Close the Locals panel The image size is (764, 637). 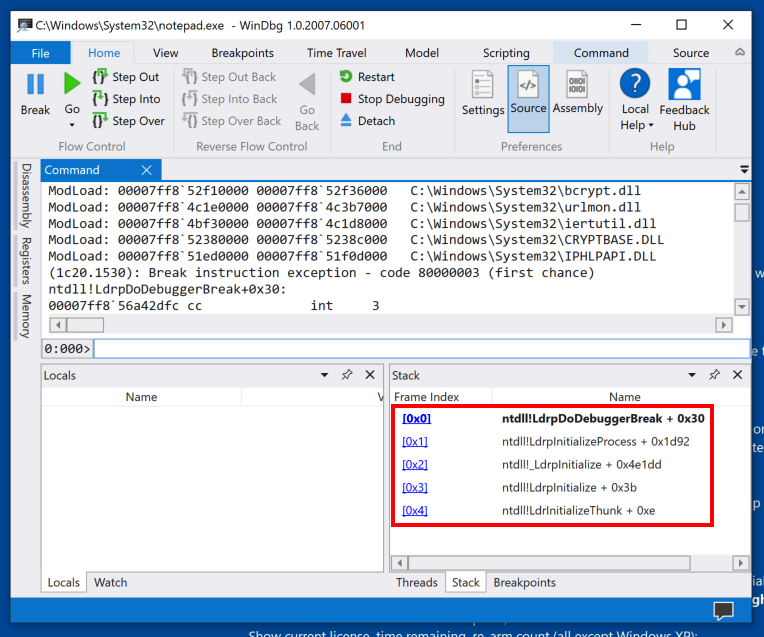[x=370, y=375]
